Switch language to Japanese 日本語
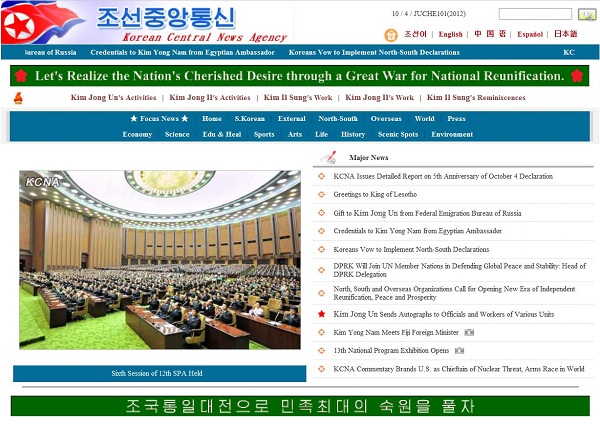Screen dimensions: 600x427 [566, 34]
